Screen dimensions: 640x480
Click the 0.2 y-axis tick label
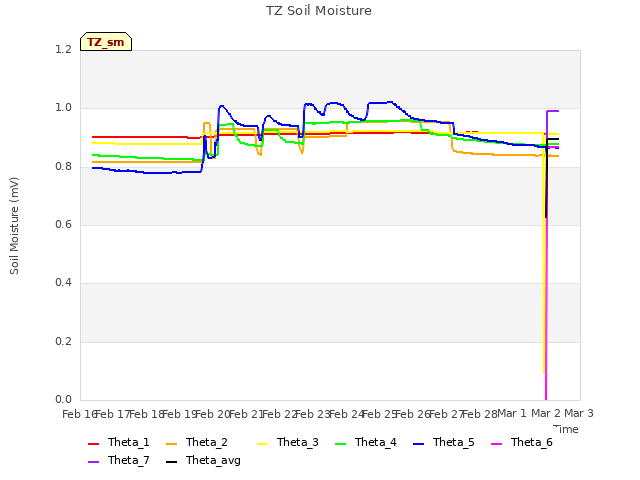[63, 341]
